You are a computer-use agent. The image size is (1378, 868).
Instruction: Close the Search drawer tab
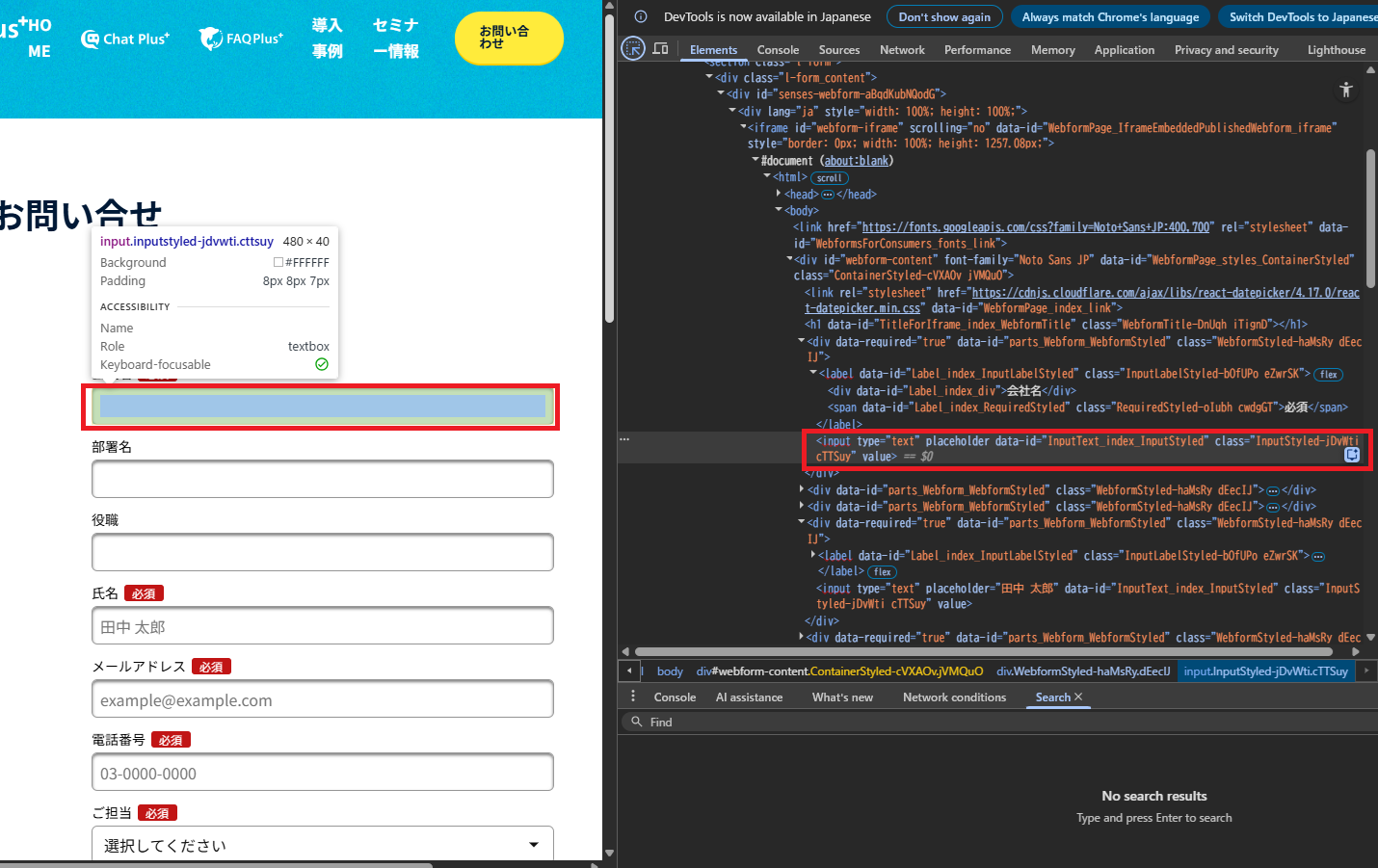pyautogui.click(x=1078, y=697)
